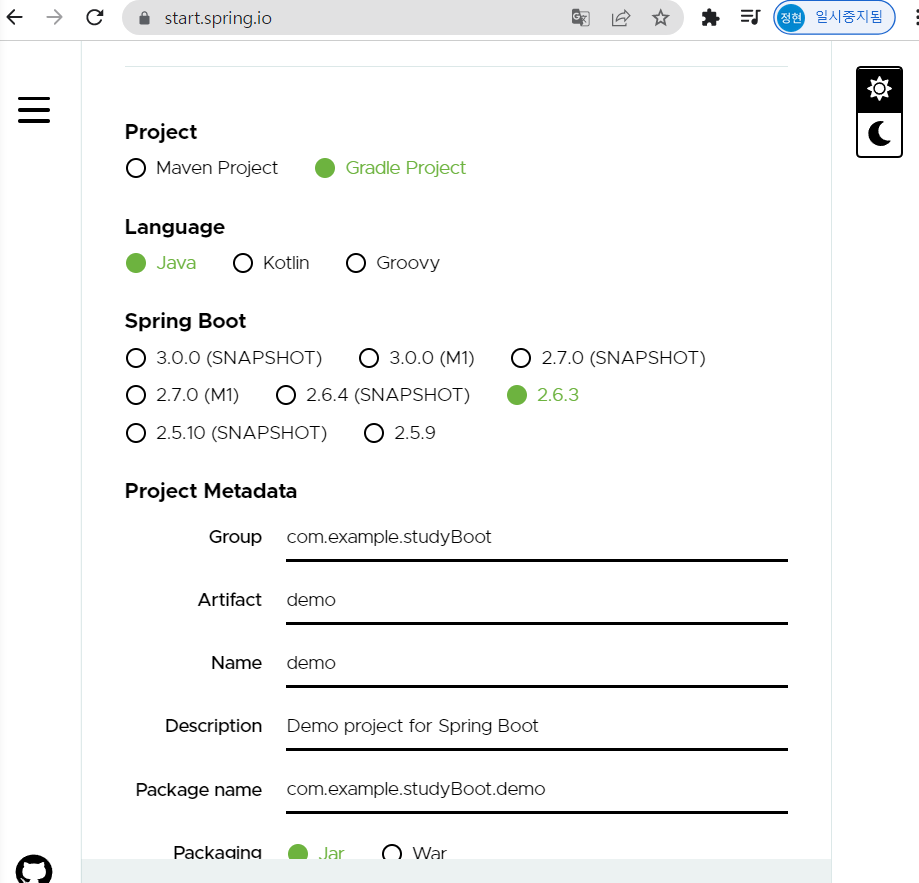This screenshot has height=883, width=919.
Task: Open the browser extensions puzzle icon
Action: click(710, 18)
